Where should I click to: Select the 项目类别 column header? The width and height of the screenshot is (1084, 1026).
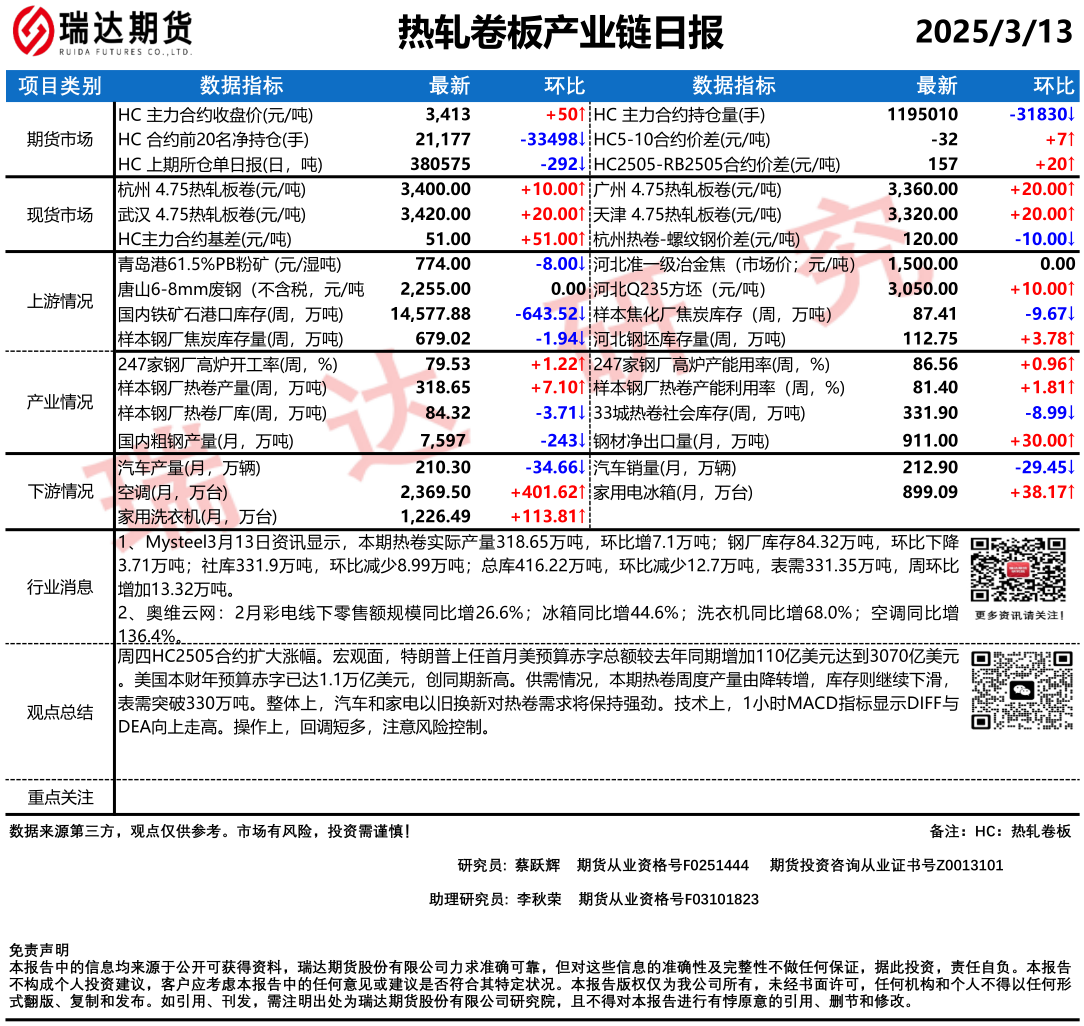tap(60, 86)
